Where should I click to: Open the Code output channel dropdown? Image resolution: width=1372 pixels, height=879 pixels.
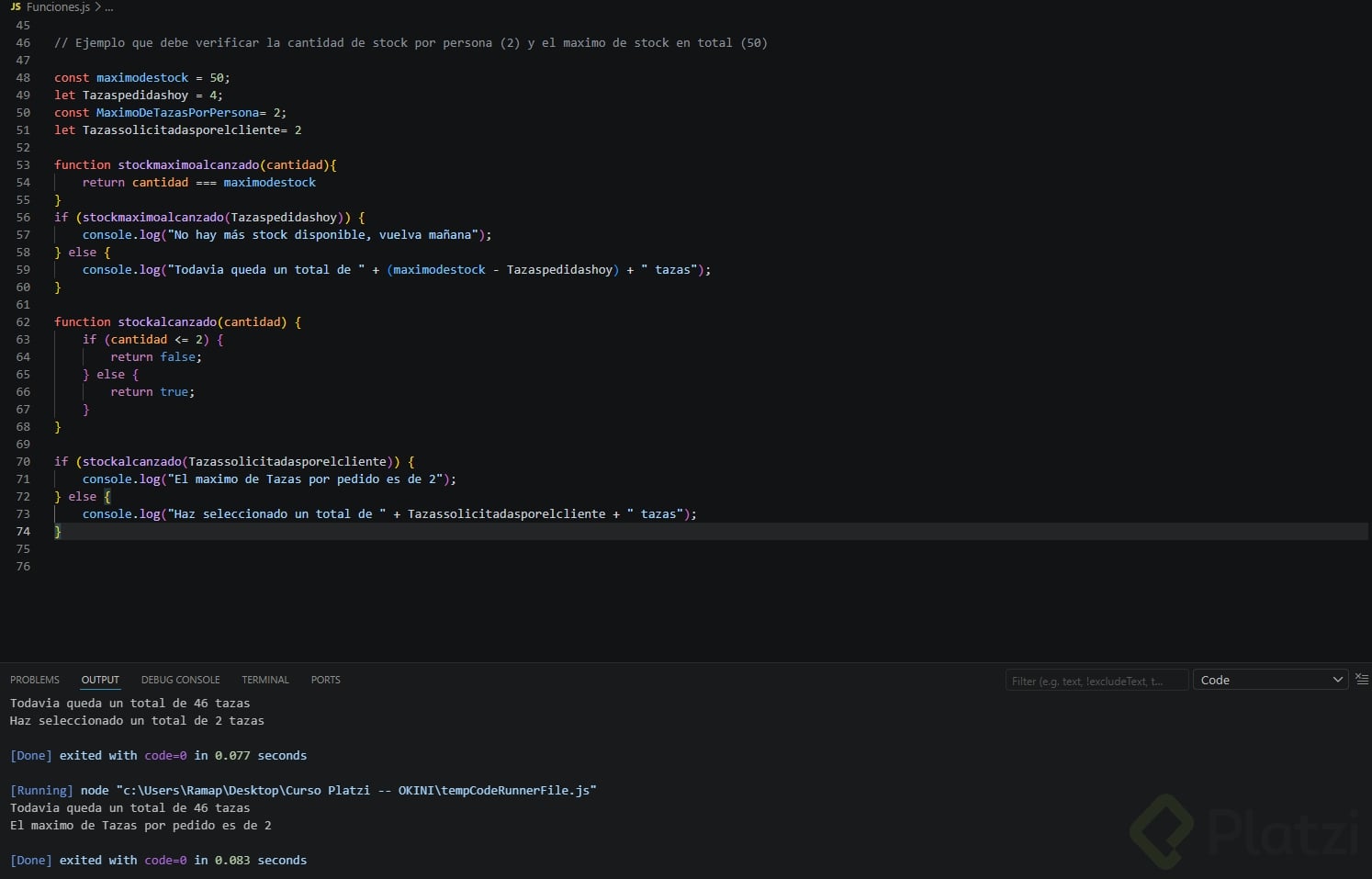(x=1270, y=680)
